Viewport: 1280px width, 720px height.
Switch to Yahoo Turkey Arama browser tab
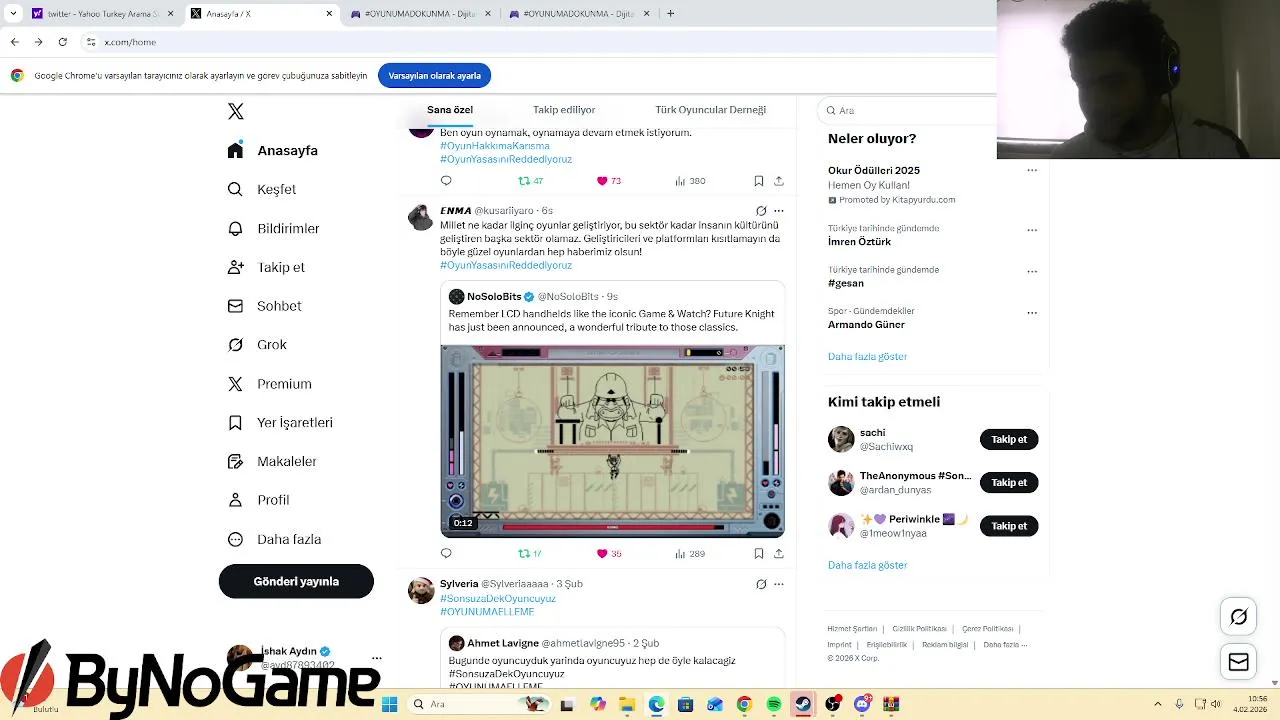103,14
